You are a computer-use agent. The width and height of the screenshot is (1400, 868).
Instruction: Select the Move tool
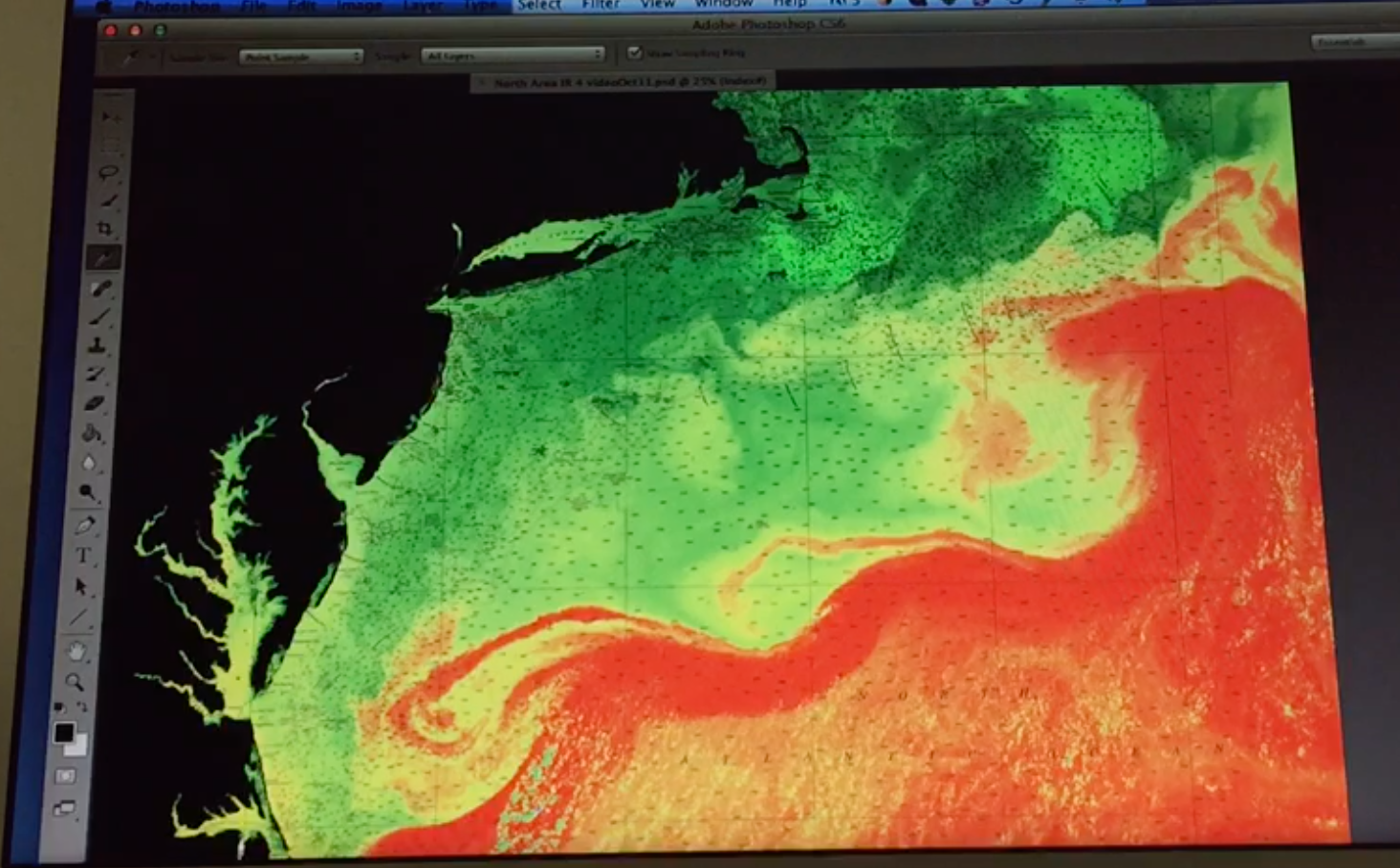point(111,117)
